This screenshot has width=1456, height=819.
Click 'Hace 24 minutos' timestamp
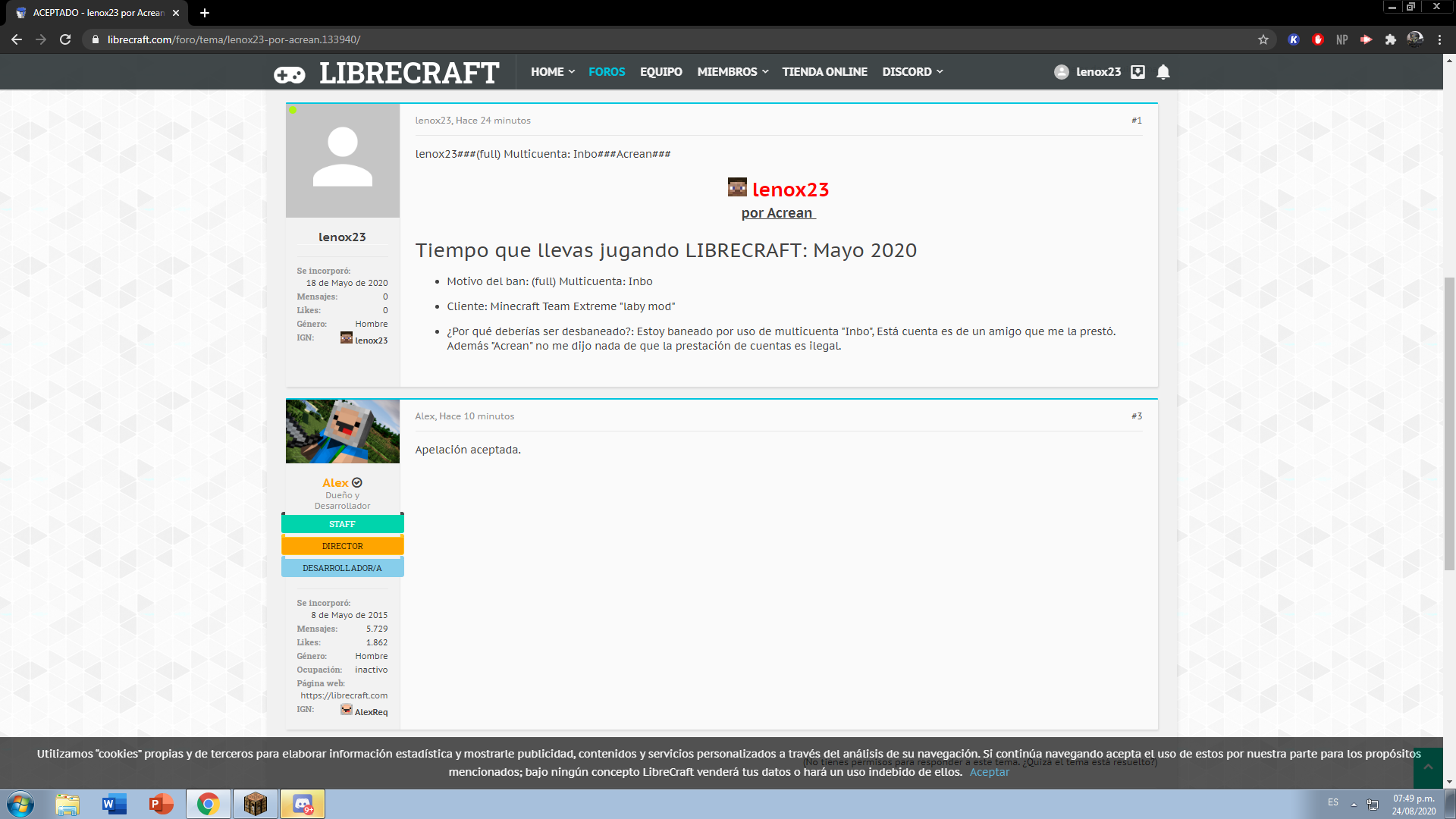(493, 121)
